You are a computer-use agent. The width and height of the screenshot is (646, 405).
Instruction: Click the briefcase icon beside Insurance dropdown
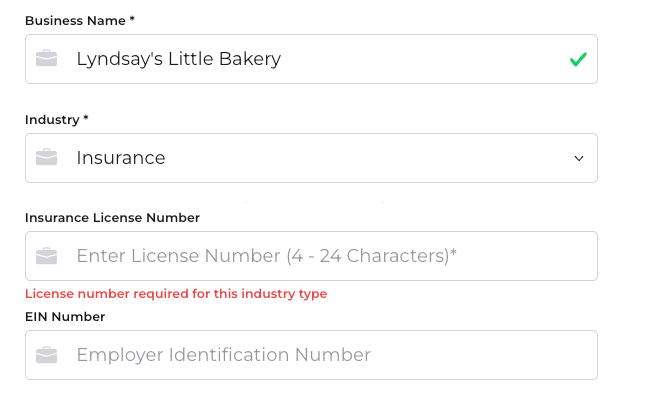[47, 157]
